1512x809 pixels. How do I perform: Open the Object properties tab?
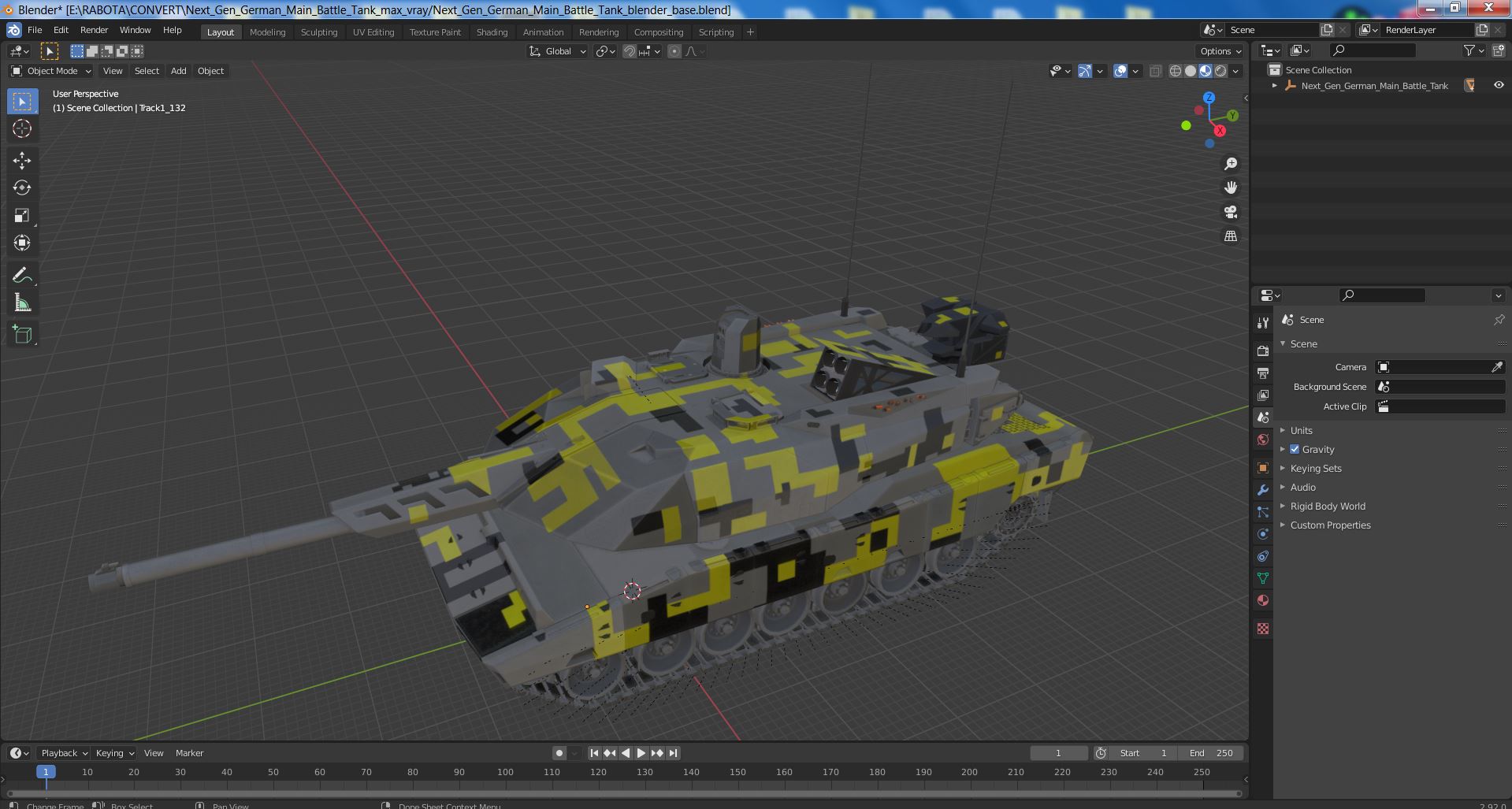pos(1263,468)
